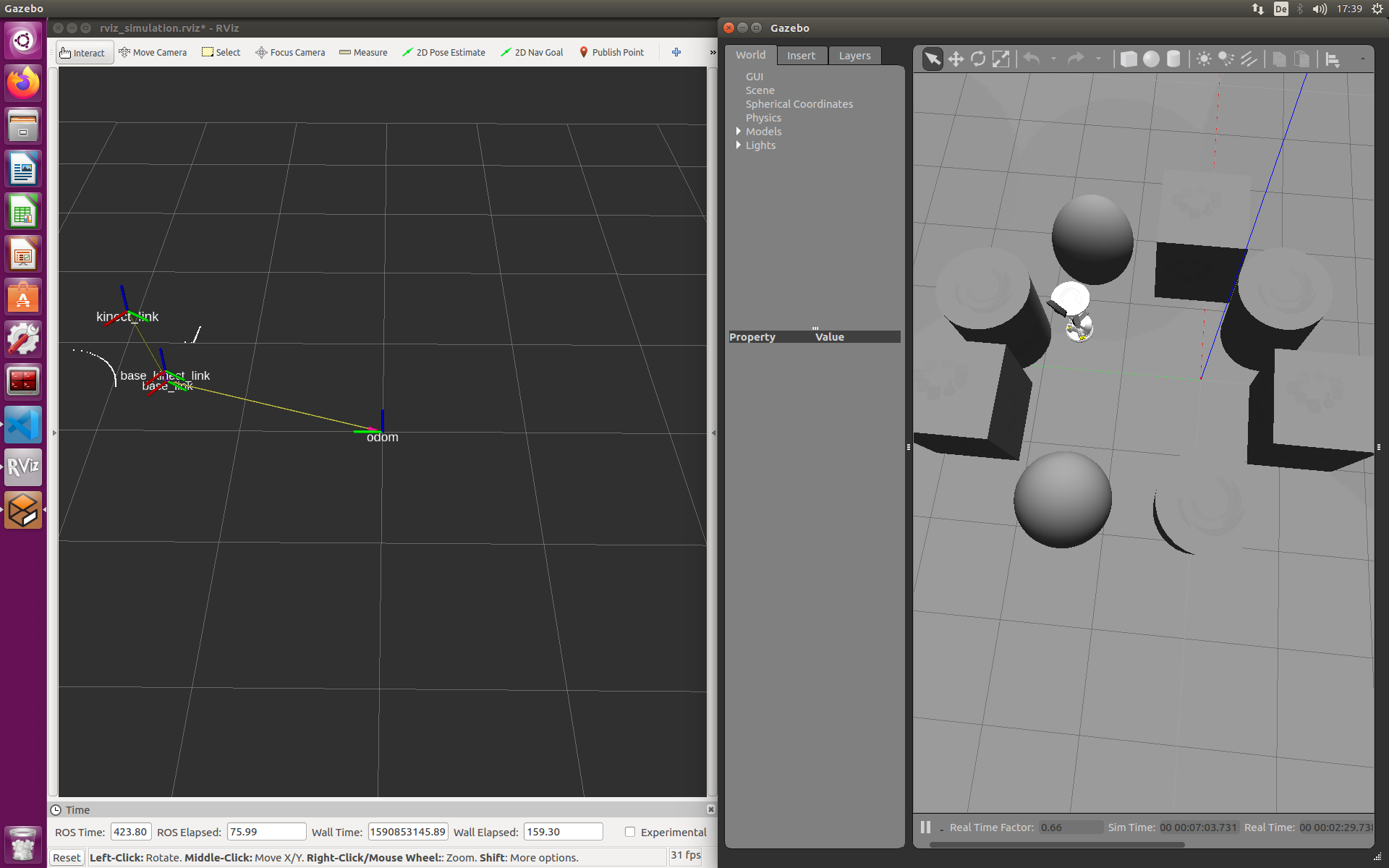This screenshot has height=868, width=1389.
Task: Select the Gazebo selection arrow tool
Action: pos(933,59)
